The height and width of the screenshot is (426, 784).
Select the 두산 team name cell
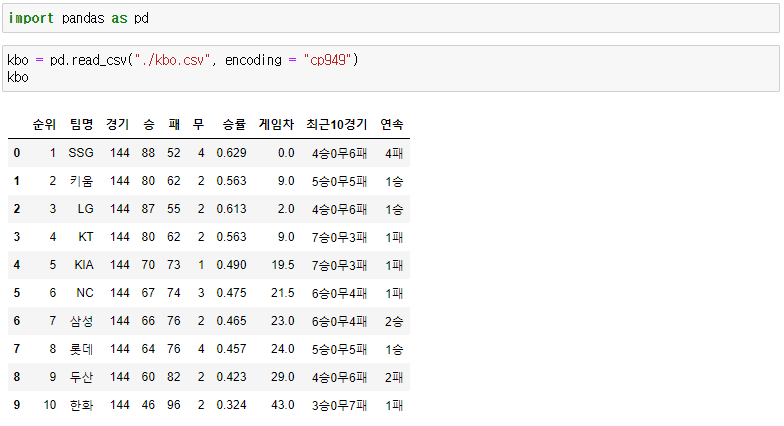coord(82,376)
